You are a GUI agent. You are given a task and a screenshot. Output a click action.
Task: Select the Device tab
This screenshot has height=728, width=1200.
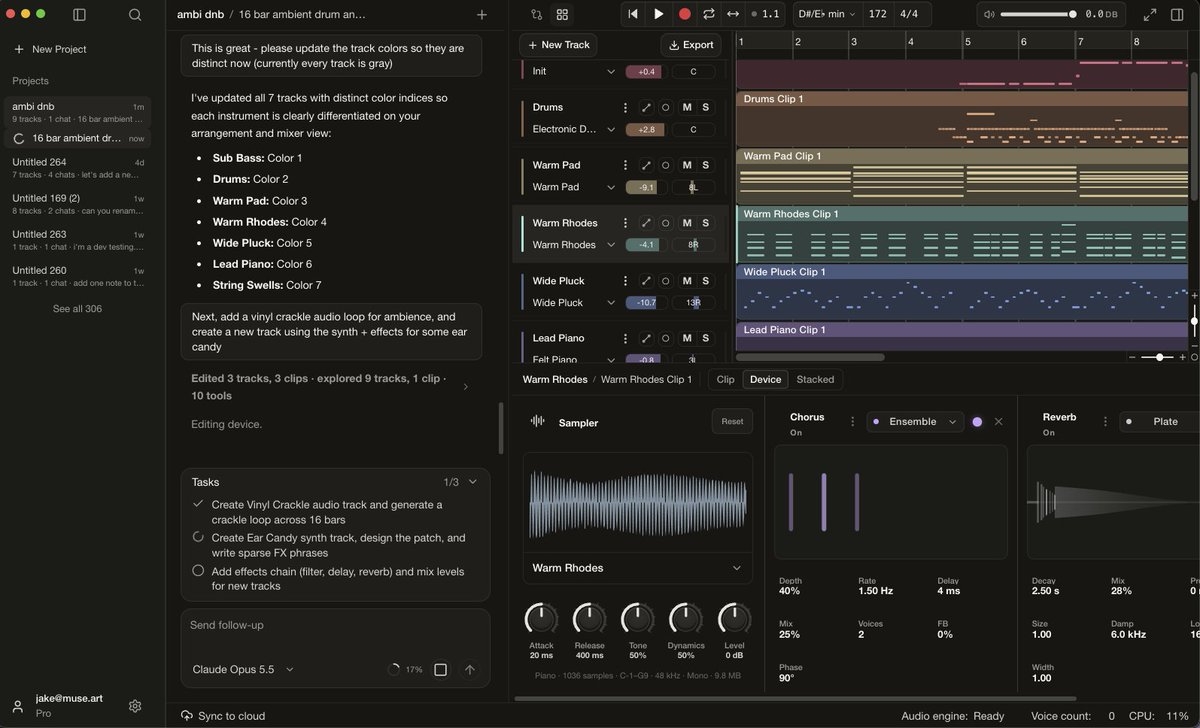[765, 380]
